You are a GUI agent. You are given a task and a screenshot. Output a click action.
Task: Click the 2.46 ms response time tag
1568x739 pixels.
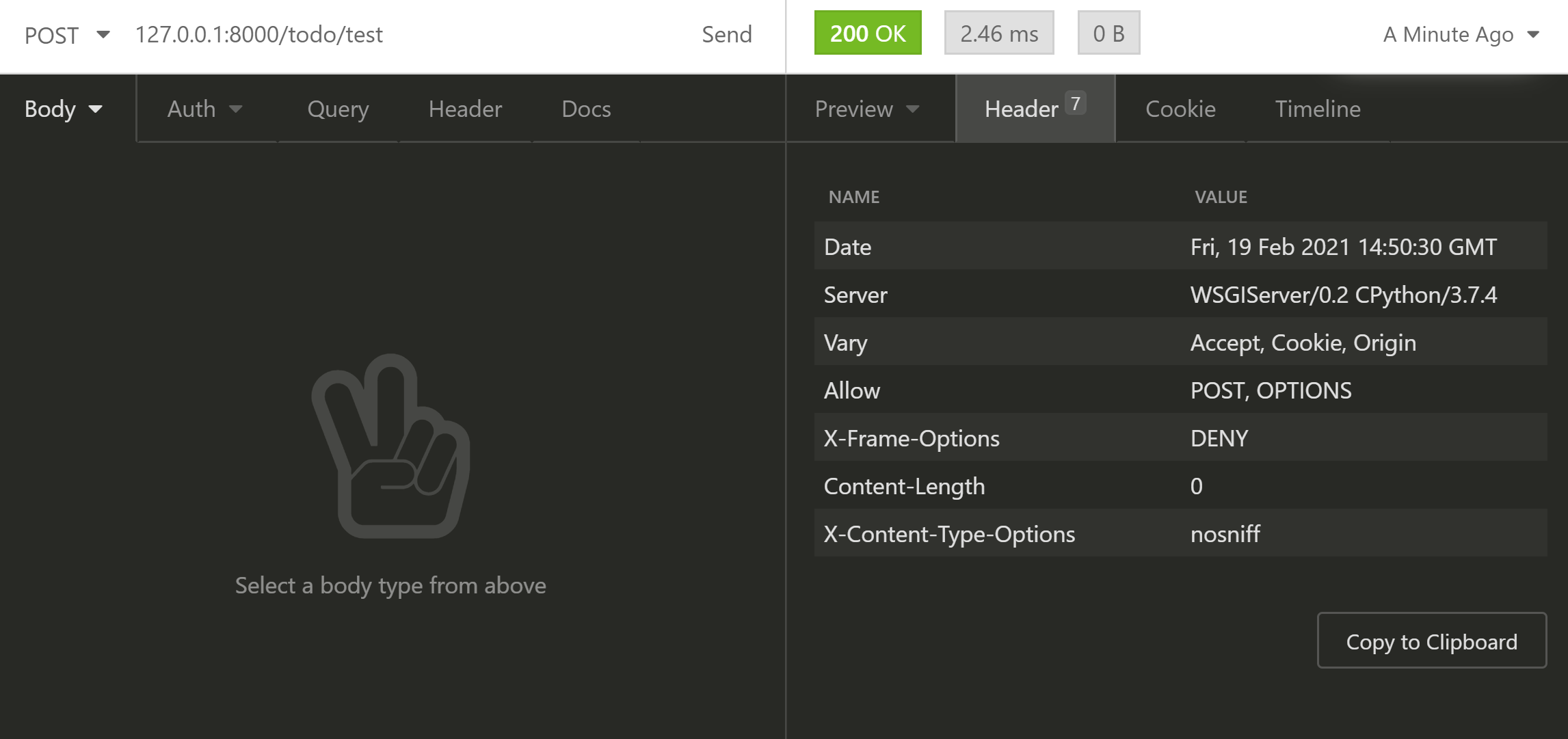(x=998, y=33)
